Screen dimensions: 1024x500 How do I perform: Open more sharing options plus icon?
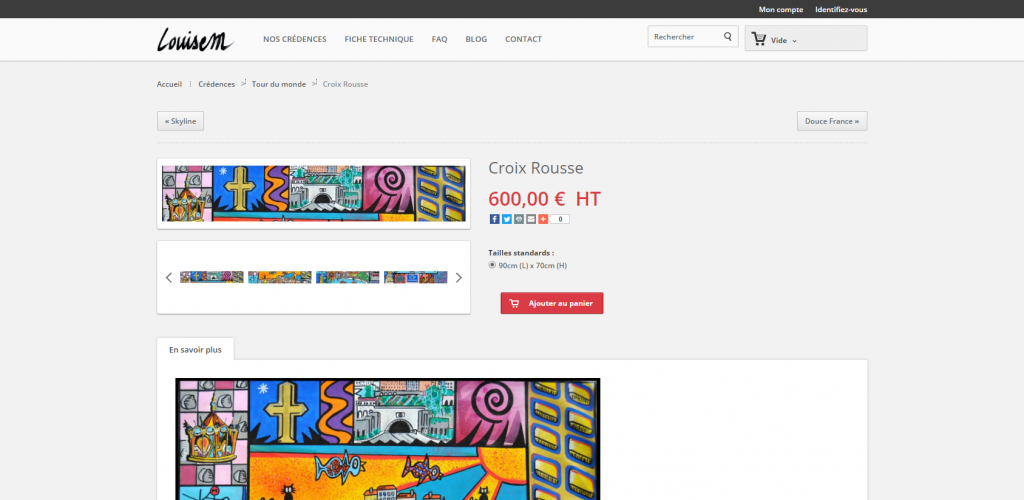[x=543, y=219]
